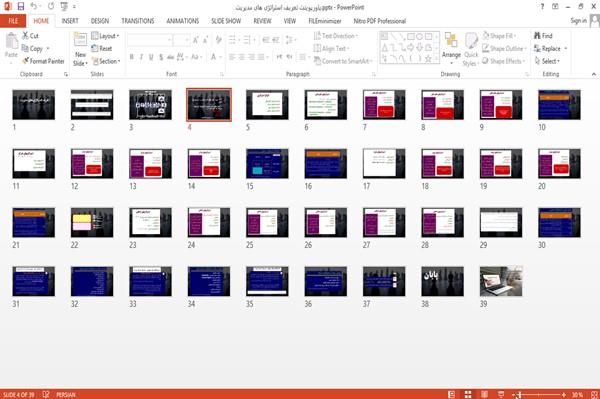Switch to the SLIDE SHOW tab
Image resolution: width=600 pixels, height=399 pixels.
tap(226, 21)
